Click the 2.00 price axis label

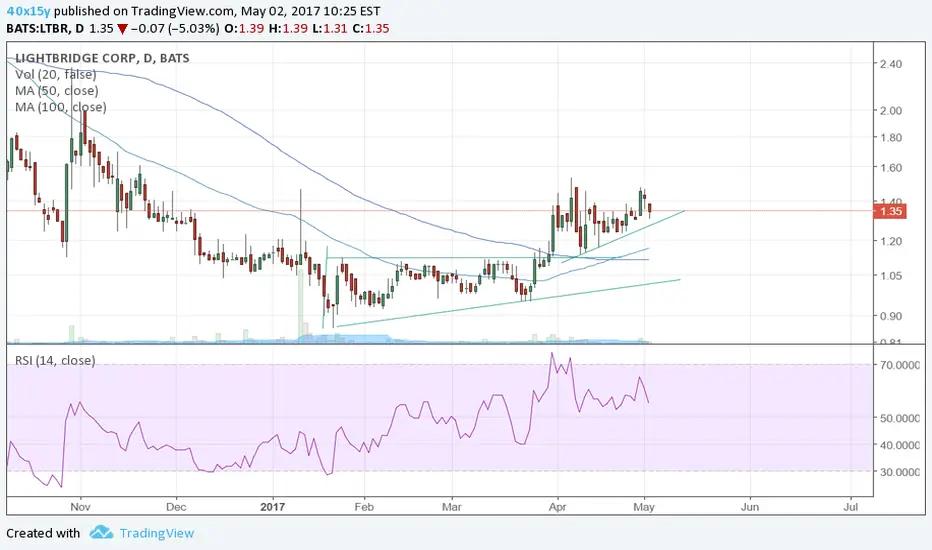click(891, 111)
